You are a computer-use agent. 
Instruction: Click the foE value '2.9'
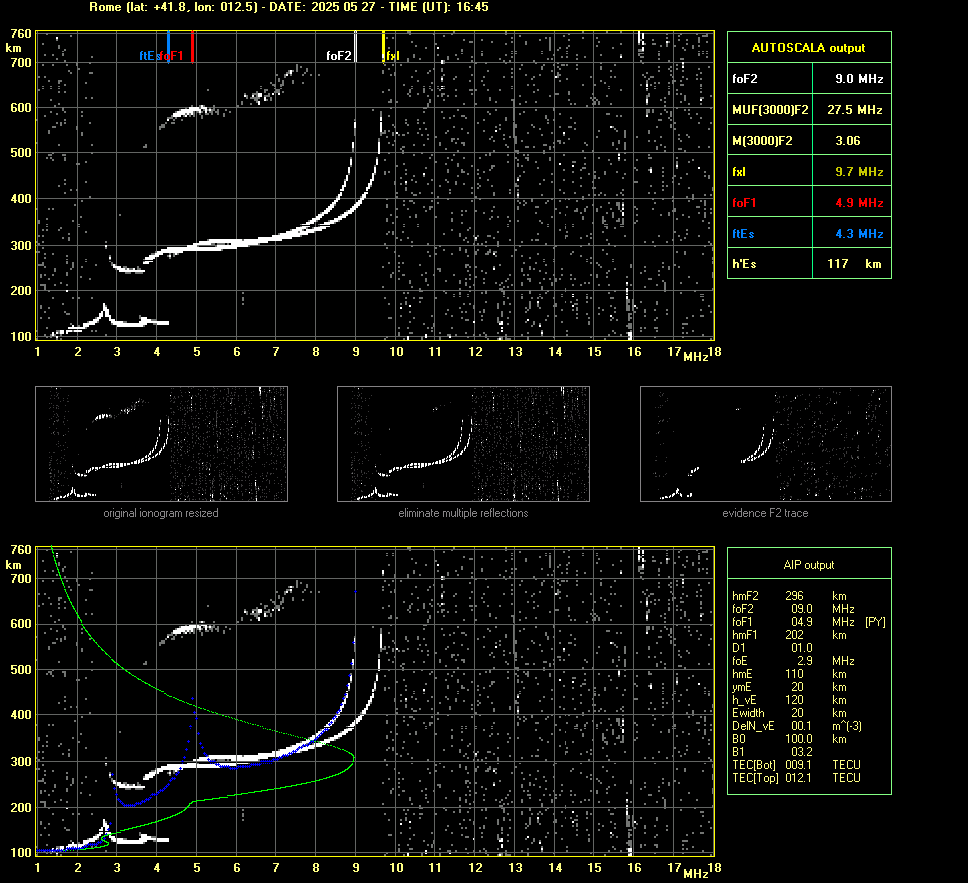click(804, 661)
